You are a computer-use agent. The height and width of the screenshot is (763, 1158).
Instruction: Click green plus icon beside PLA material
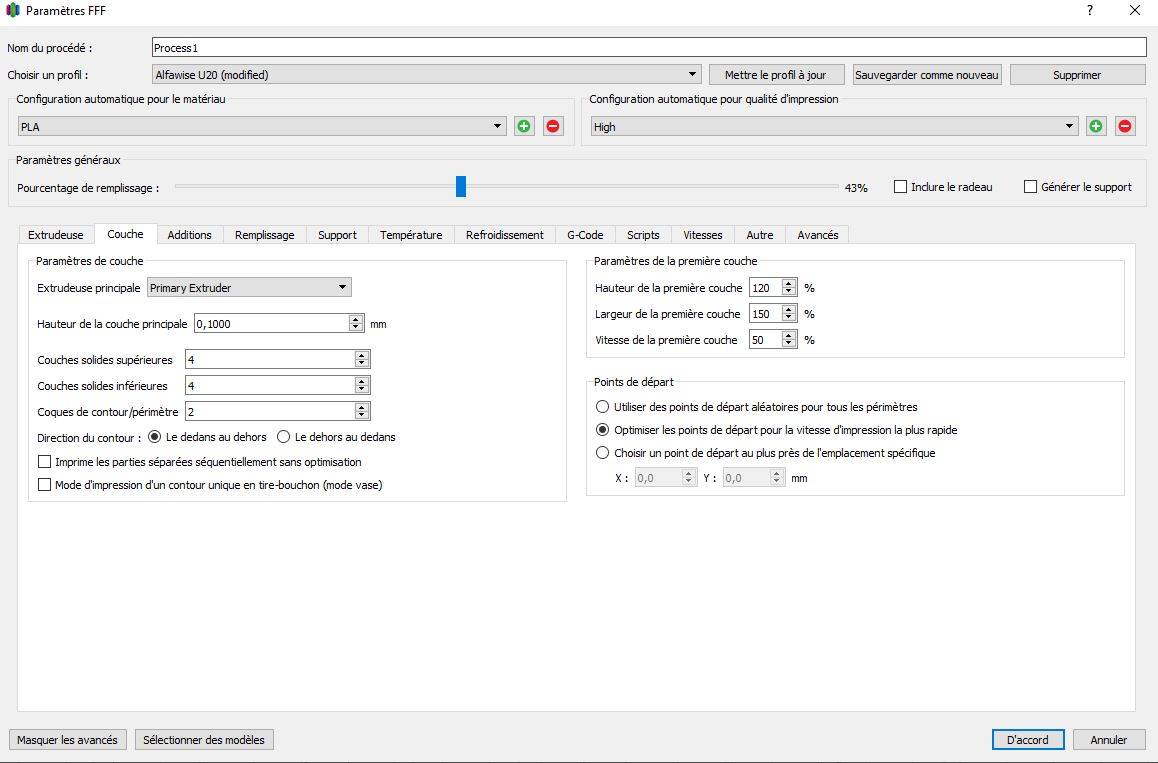click(524, 126)
